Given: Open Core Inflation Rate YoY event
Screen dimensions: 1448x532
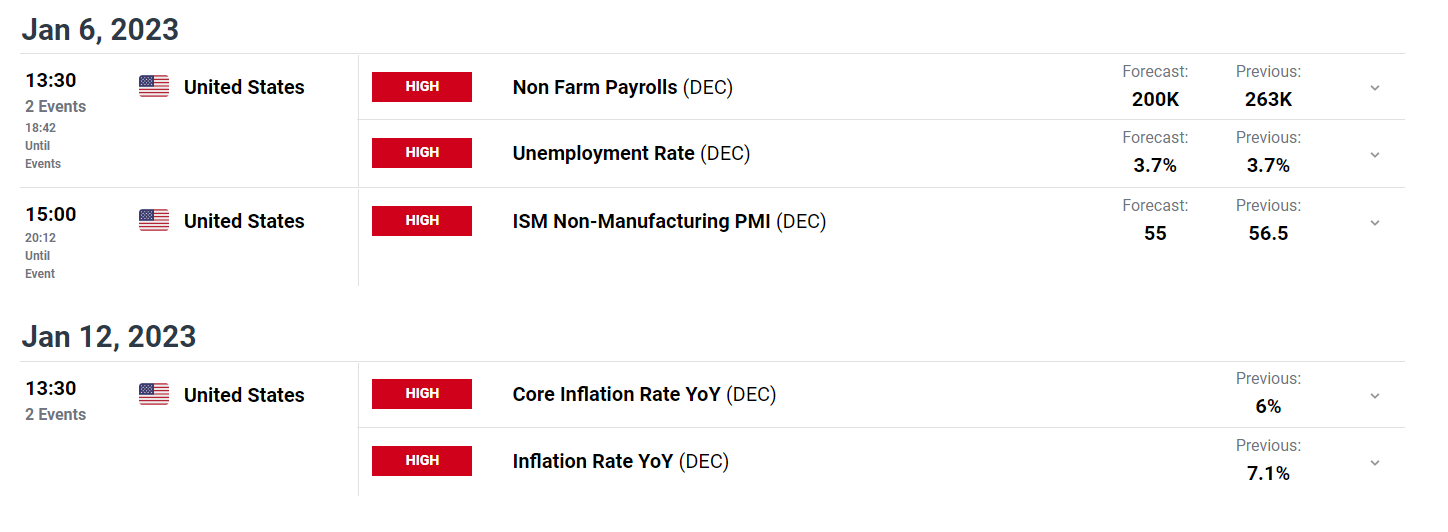Looking at the screenshot, I should point(644,394).
